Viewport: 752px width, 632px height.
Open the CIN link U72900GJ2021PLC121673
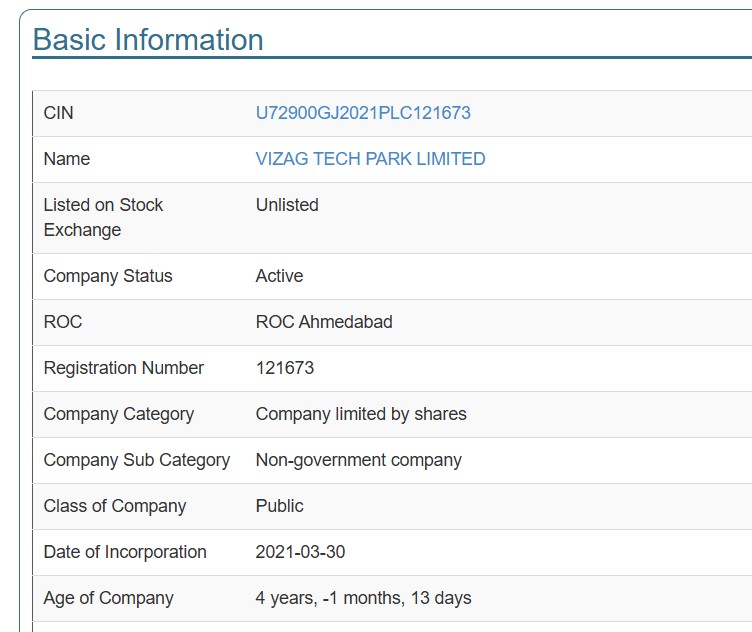[x=363, y=113]
